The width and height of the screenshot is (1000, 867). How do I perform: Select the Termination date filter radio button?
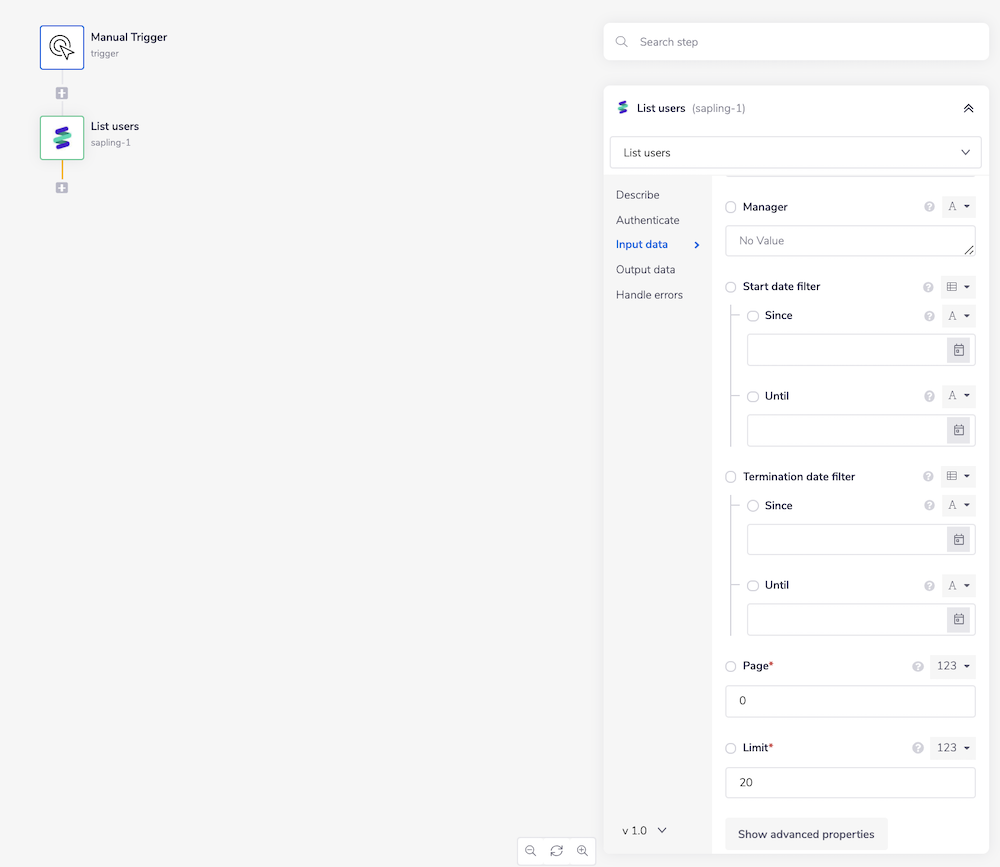pos(731,477)
